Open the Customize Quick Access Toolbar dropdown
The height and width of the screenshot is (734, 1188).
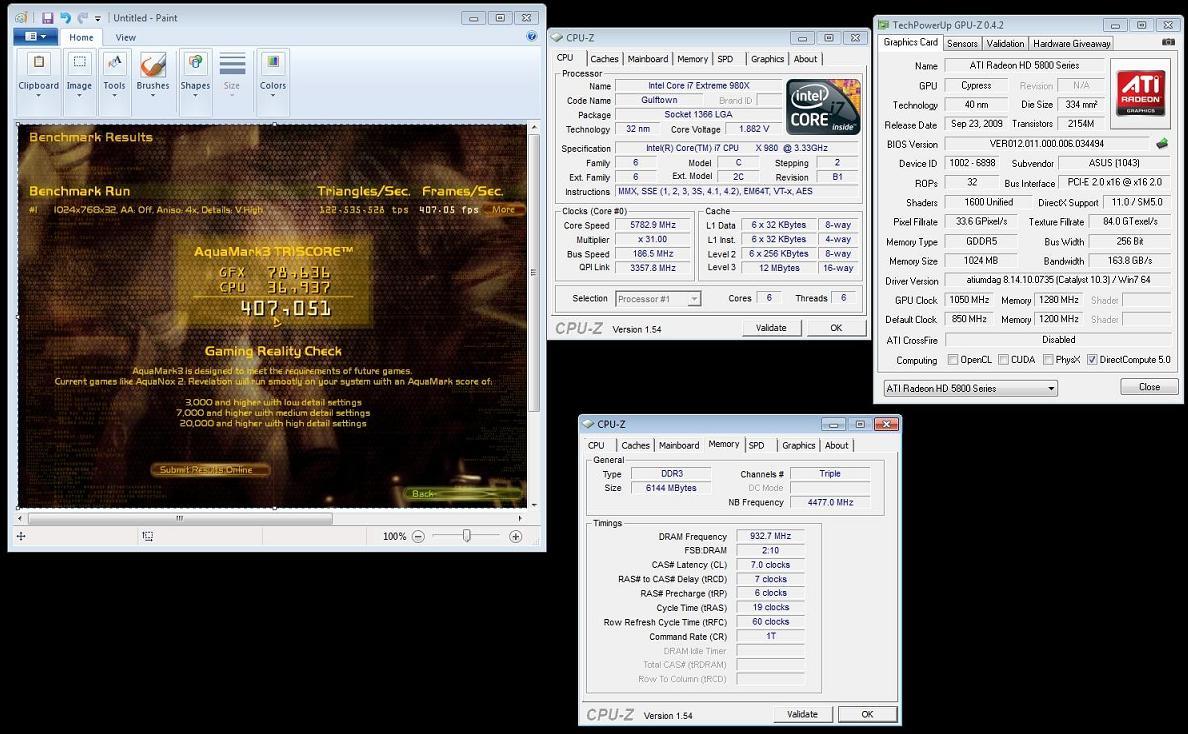98,18
